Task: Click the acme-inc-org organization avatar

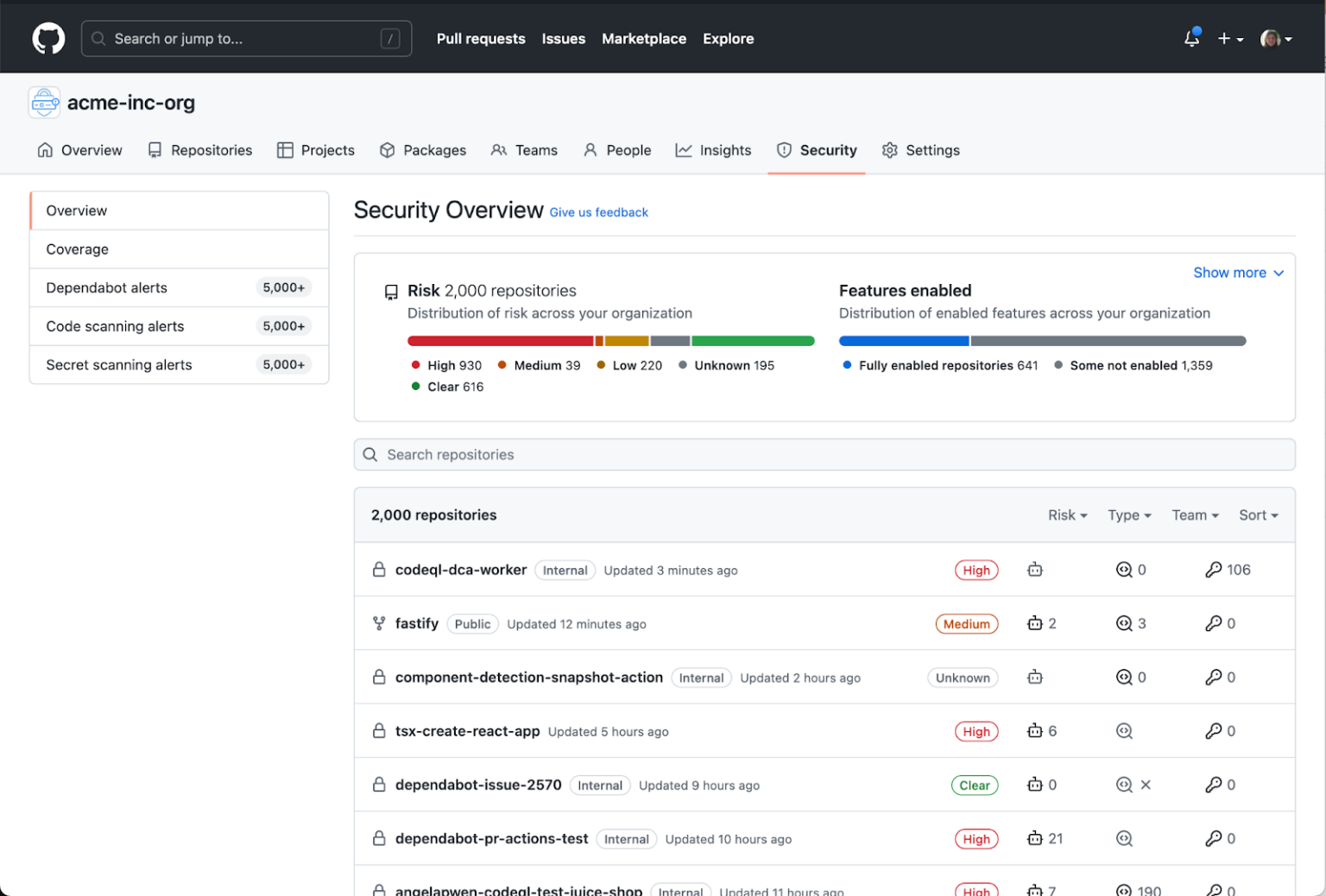Action: coord(44,102)
